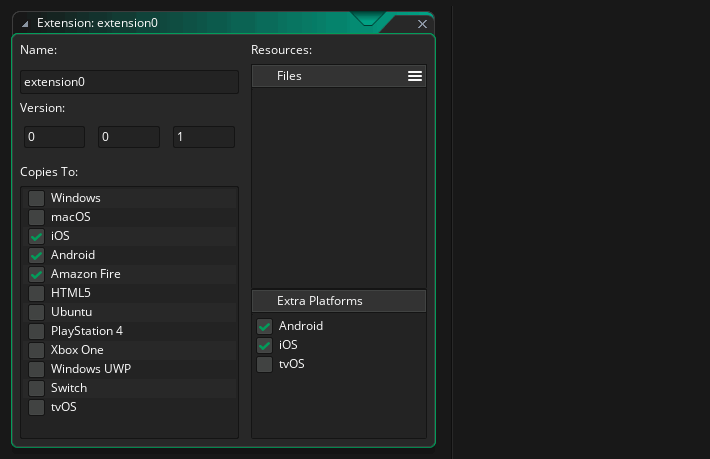Click the 'Copies To:' label

click(x=49, y=172)
